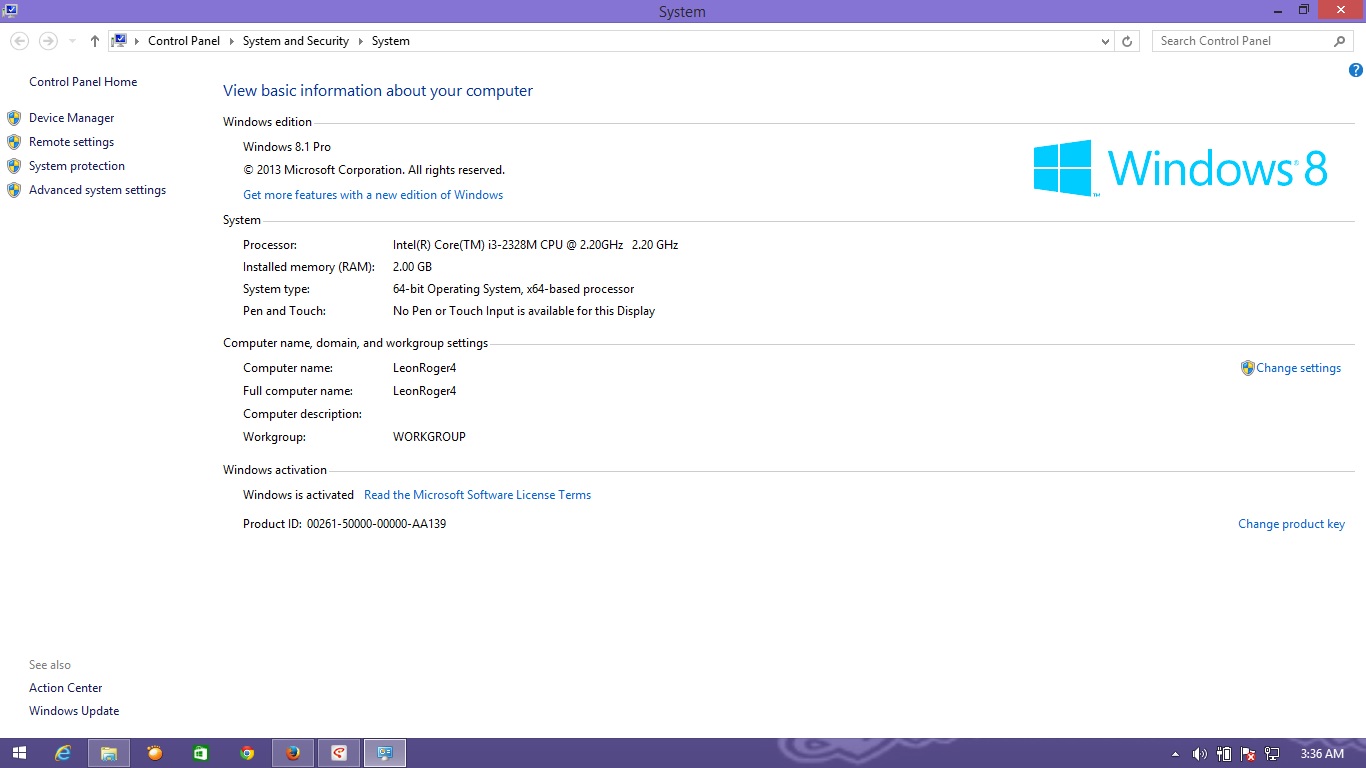
Task: Click Change settings for computer name
Action: point(1298,368)
